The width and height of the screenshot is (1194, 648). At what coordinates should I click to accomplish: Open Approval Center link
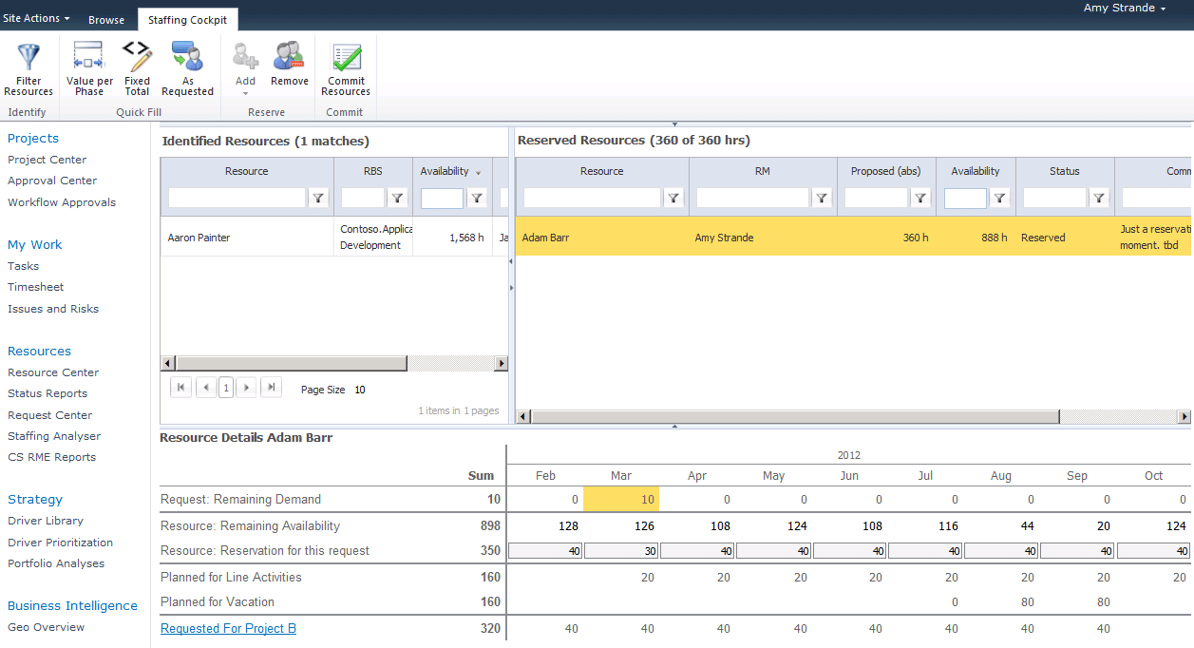(52, 180)
